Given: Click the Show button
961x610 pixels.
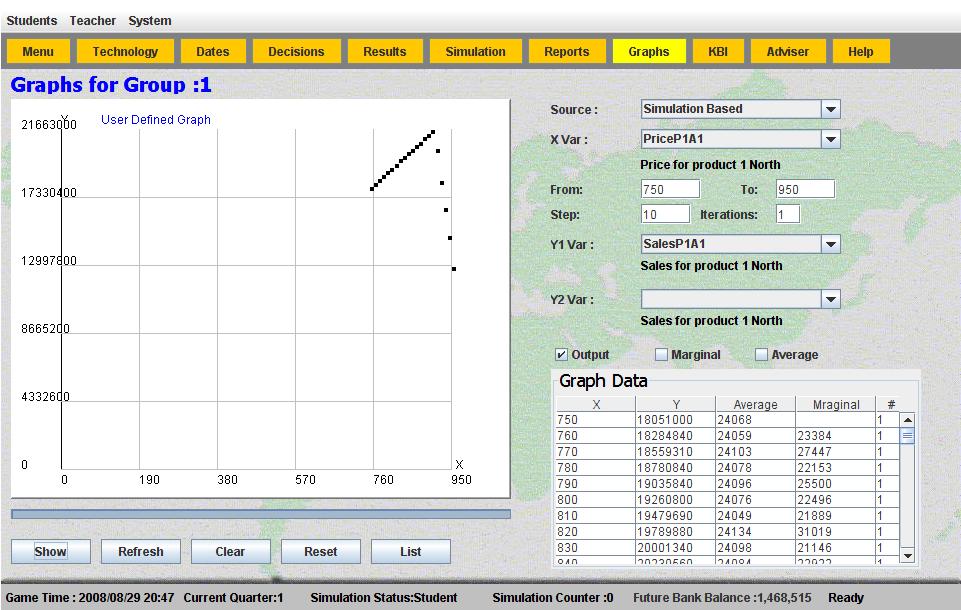Looking at the screenshot, I should click(50, 551).
